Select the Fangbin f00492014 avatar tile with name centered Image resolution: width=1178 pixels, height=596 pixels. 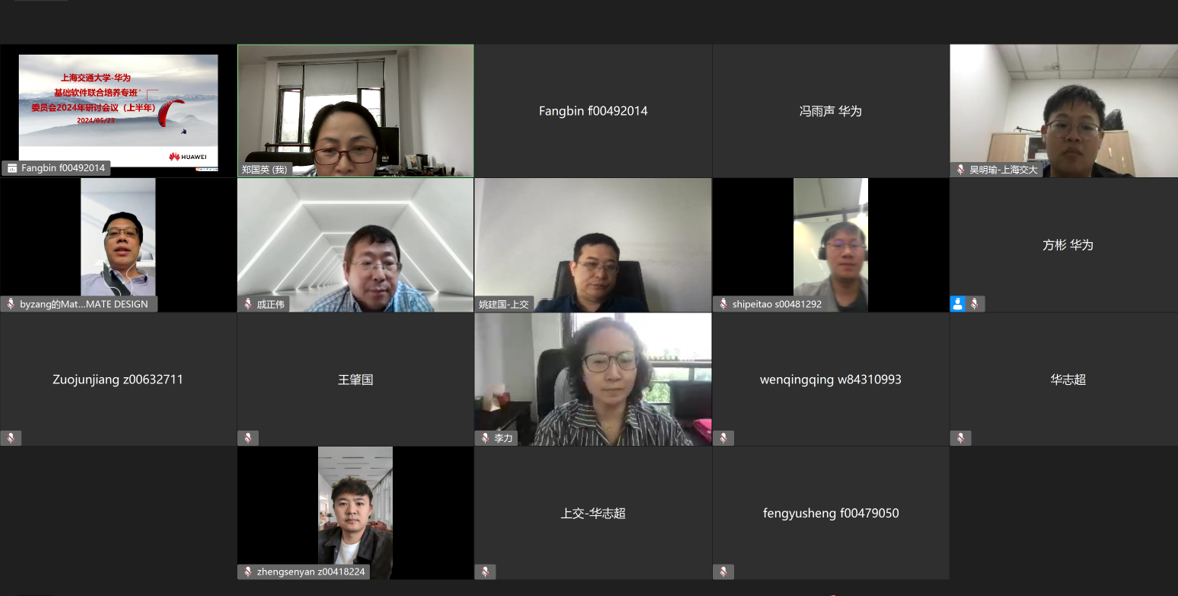593,110
